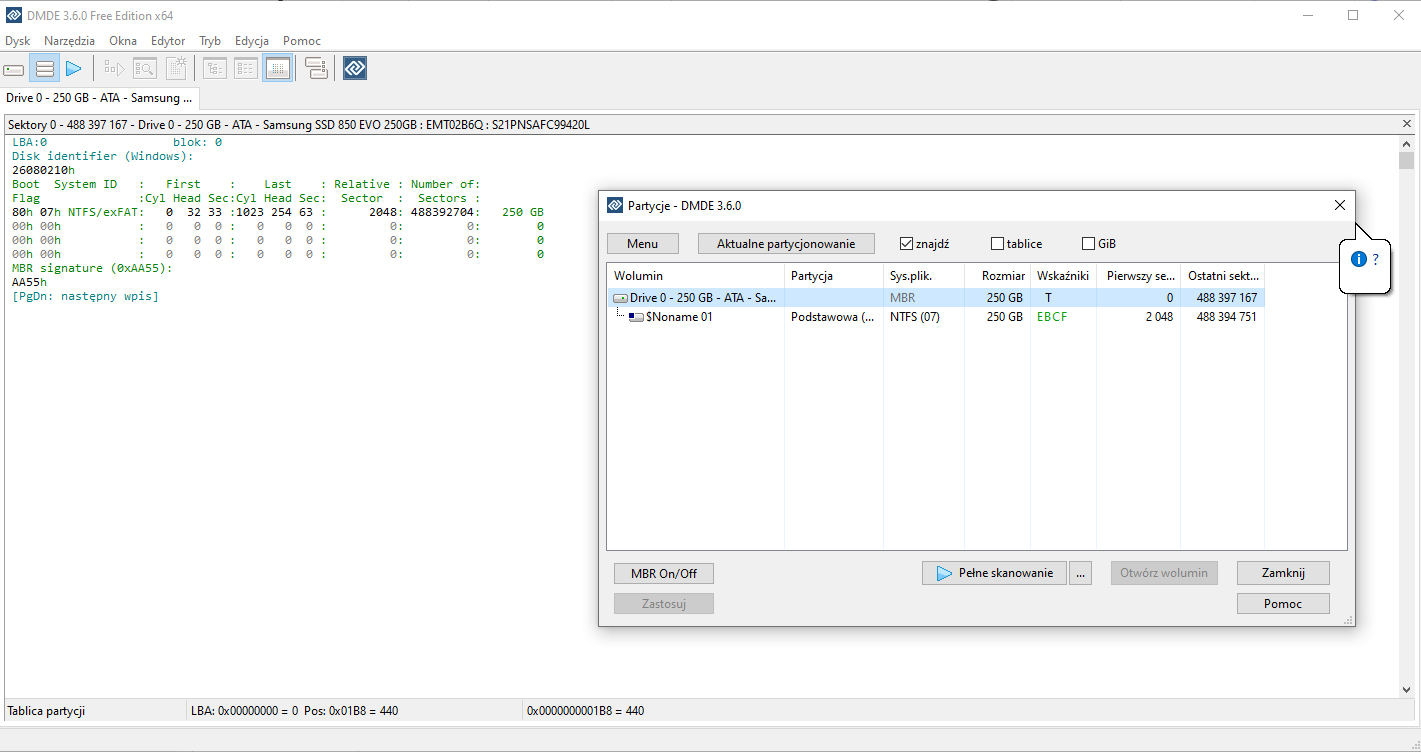
Task: Click the Zastosuj button
Action: (664, 604)
